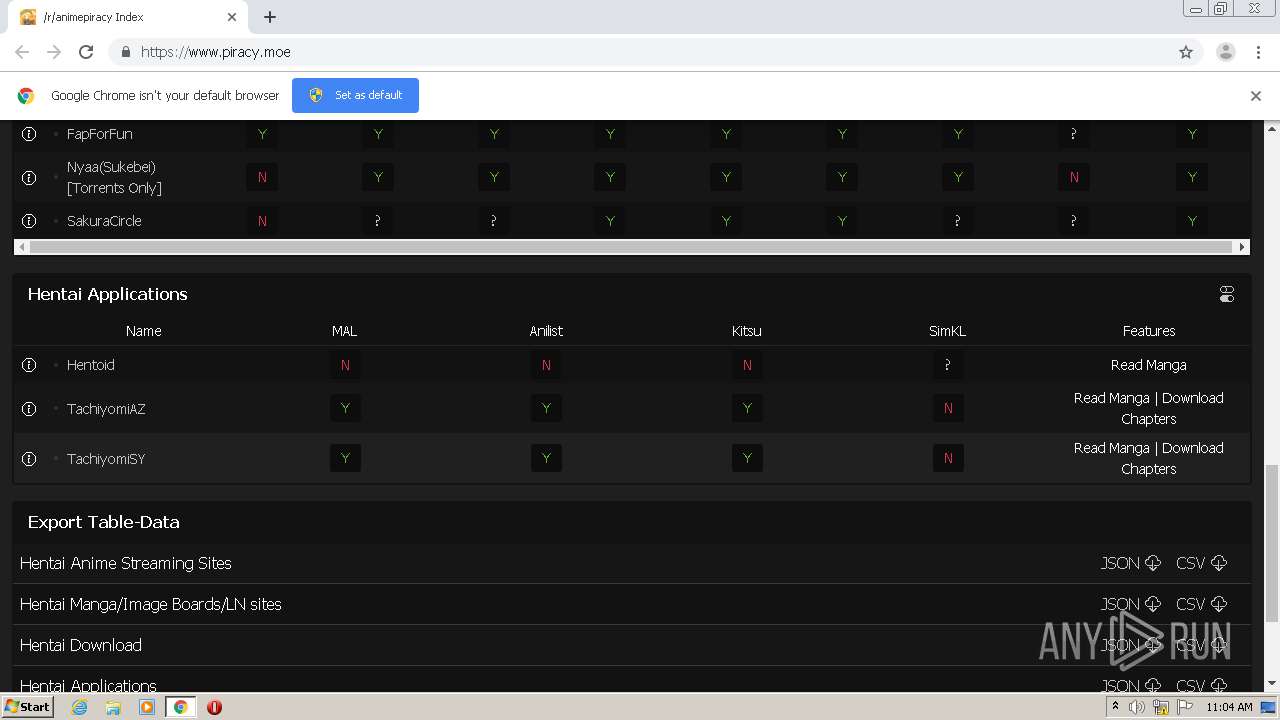This screenshot has height=720, width=1280.
Task: Toggle column settings for Hentai Applications table
Action: (1227, 294)
